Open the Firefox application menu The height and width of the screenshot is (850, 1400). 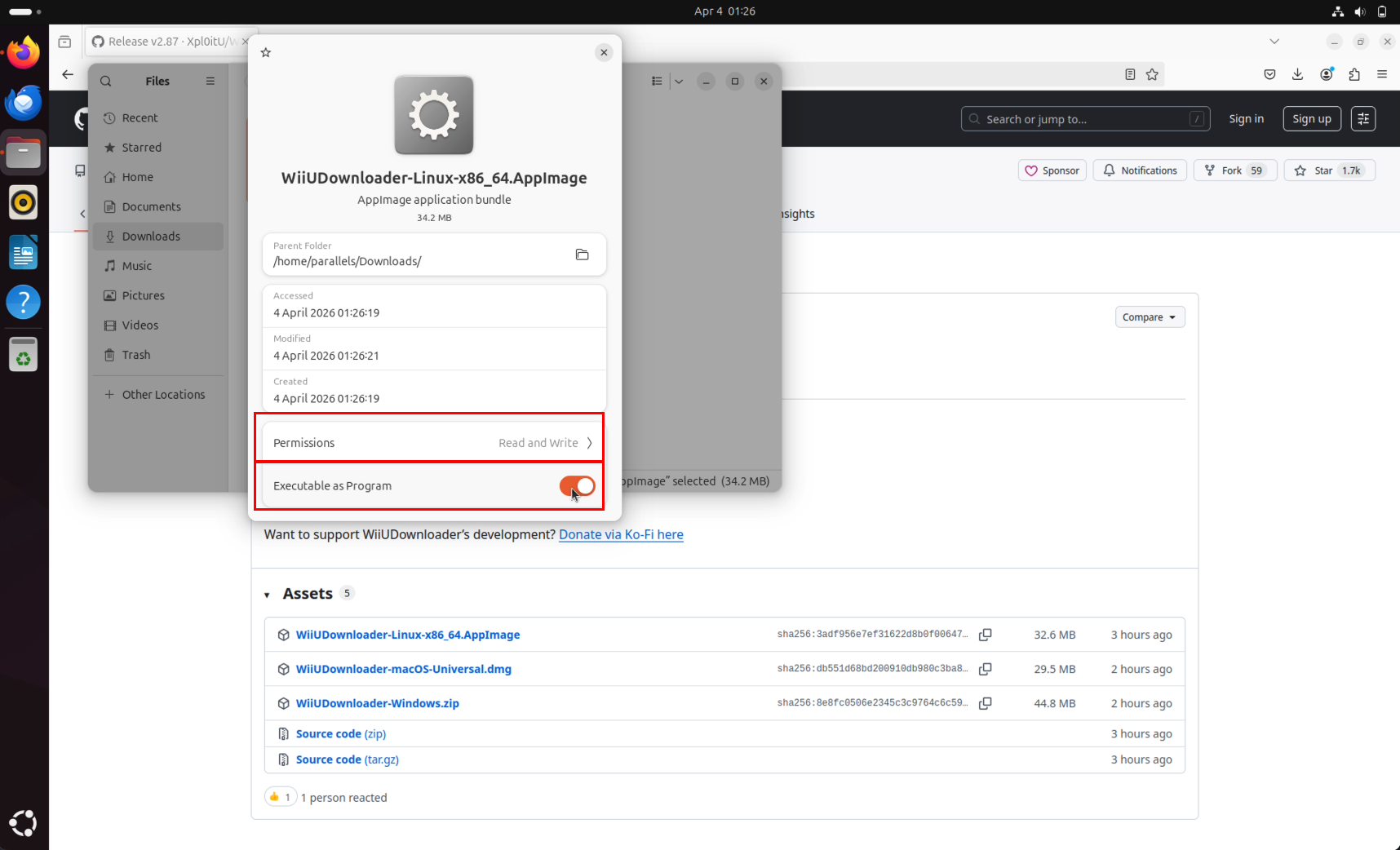[1382, 74]
